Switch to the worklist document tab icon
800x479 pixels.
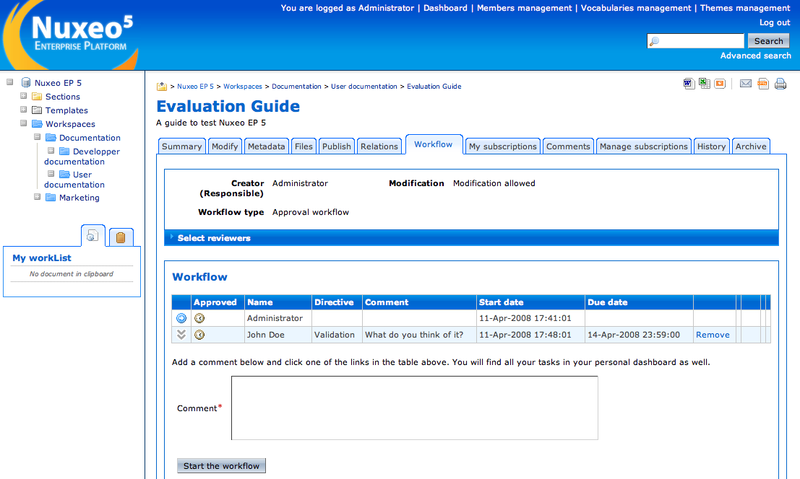click(92, 235)
